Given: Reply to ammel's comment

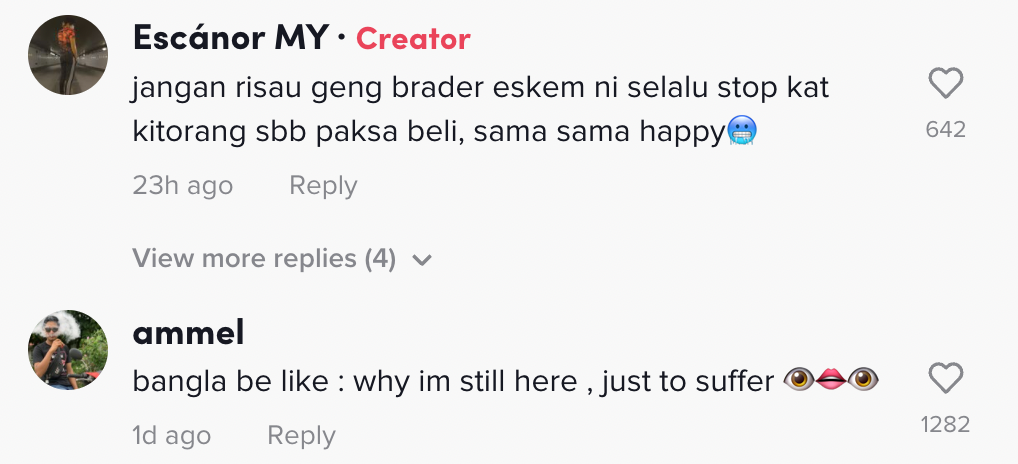Looking at the screenshot, I should [301, 436].
